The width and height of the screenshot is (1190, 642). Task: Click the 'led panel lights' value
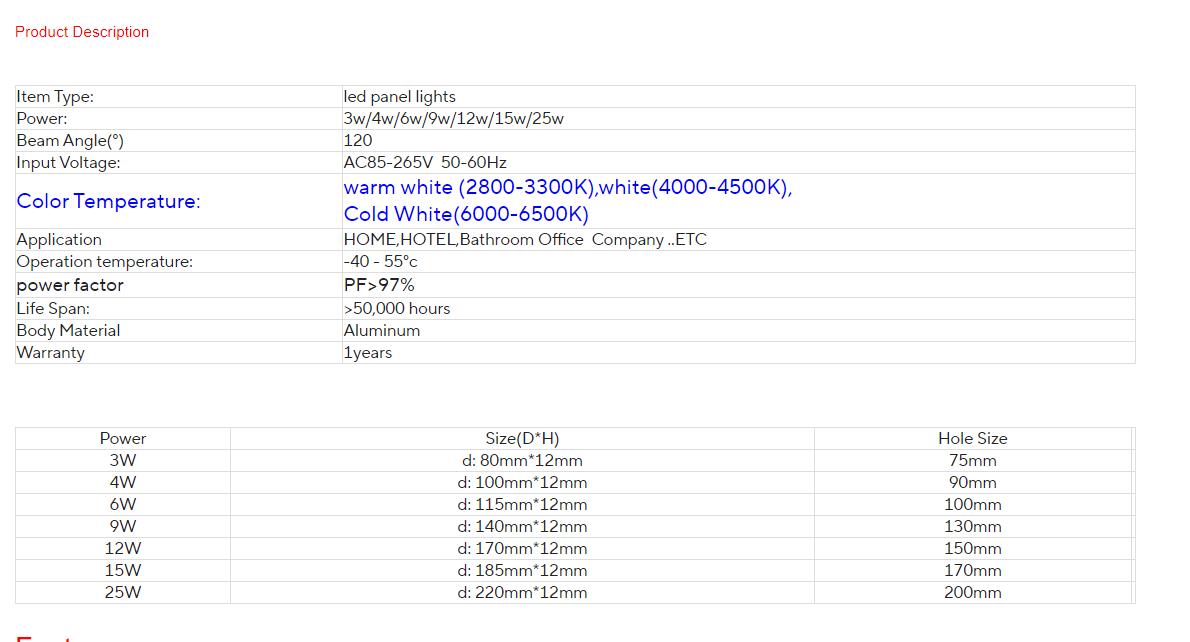(399, 97)
